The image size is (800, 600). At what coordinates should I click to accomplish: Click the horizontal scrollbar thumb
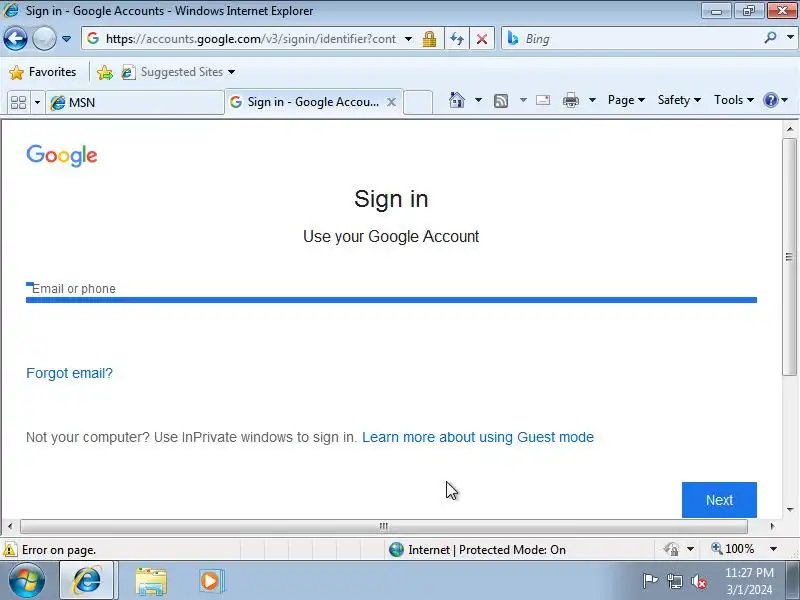(384, 526)
